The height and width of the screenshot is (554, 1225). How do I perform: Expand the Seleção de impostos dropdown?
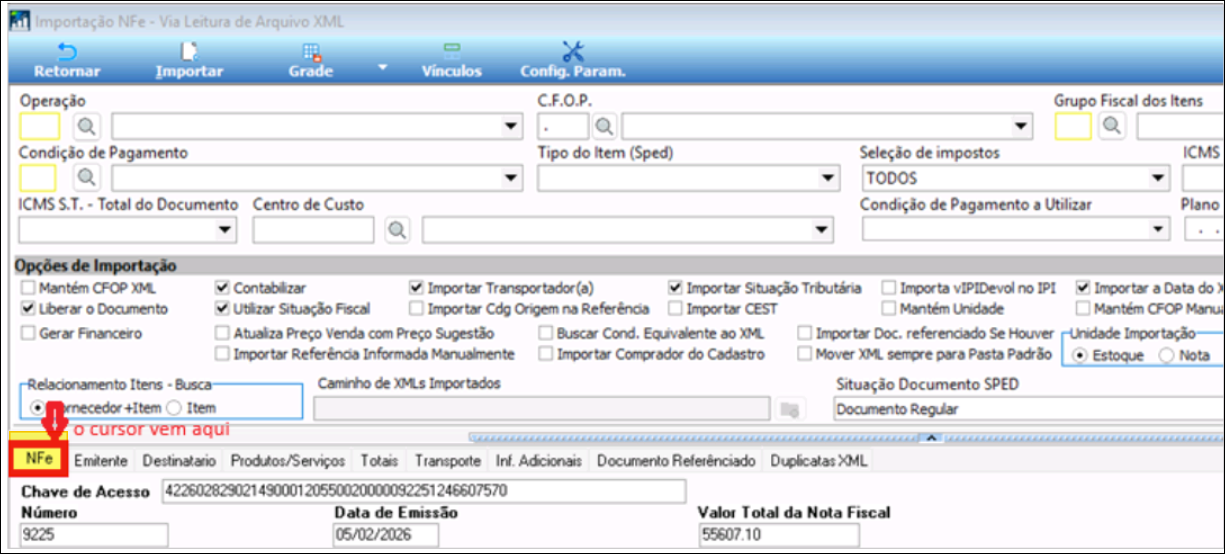click(1158, 179)
